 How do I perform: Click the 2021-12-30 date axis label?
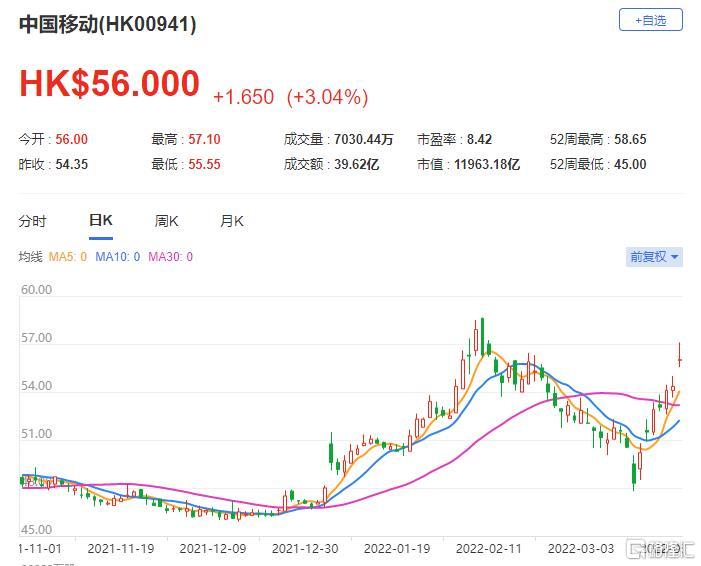pos(305,549)
